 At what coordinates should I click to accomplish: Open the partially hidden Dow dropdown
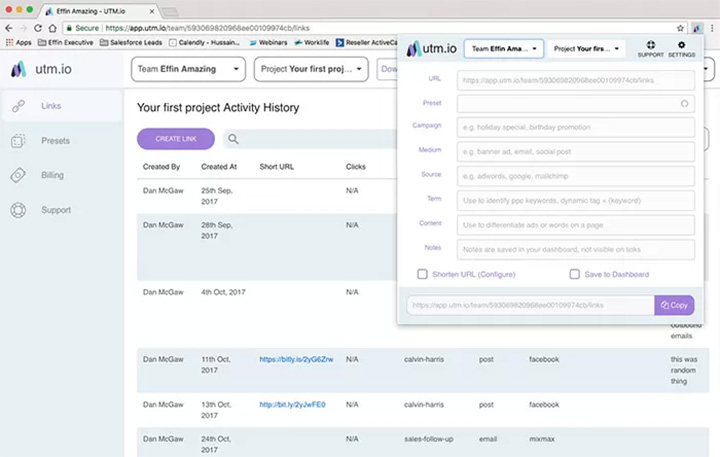click(388, 69)
